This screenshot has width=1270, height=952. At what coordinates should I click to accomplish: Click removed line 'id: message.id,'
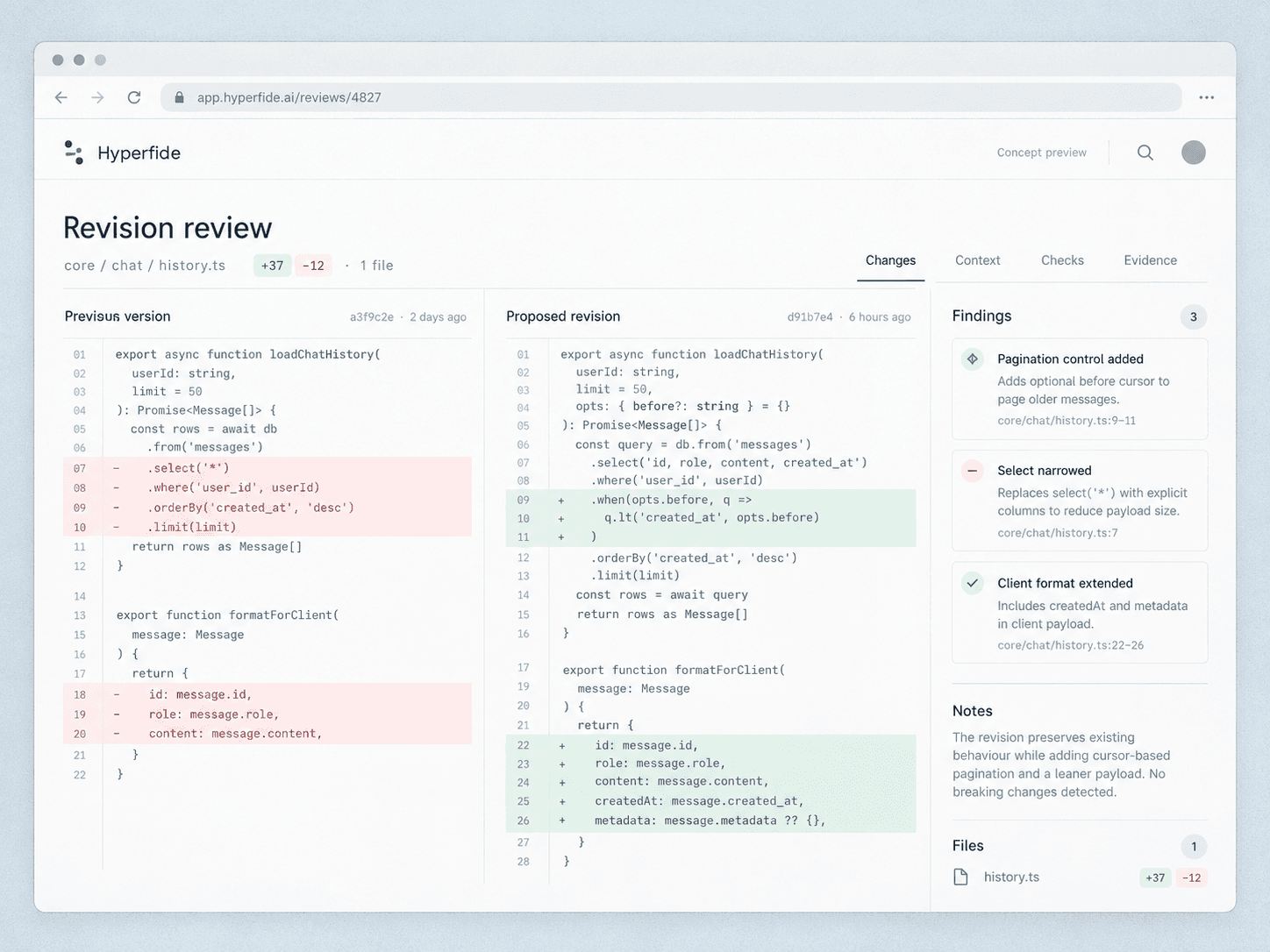point(268,694)
